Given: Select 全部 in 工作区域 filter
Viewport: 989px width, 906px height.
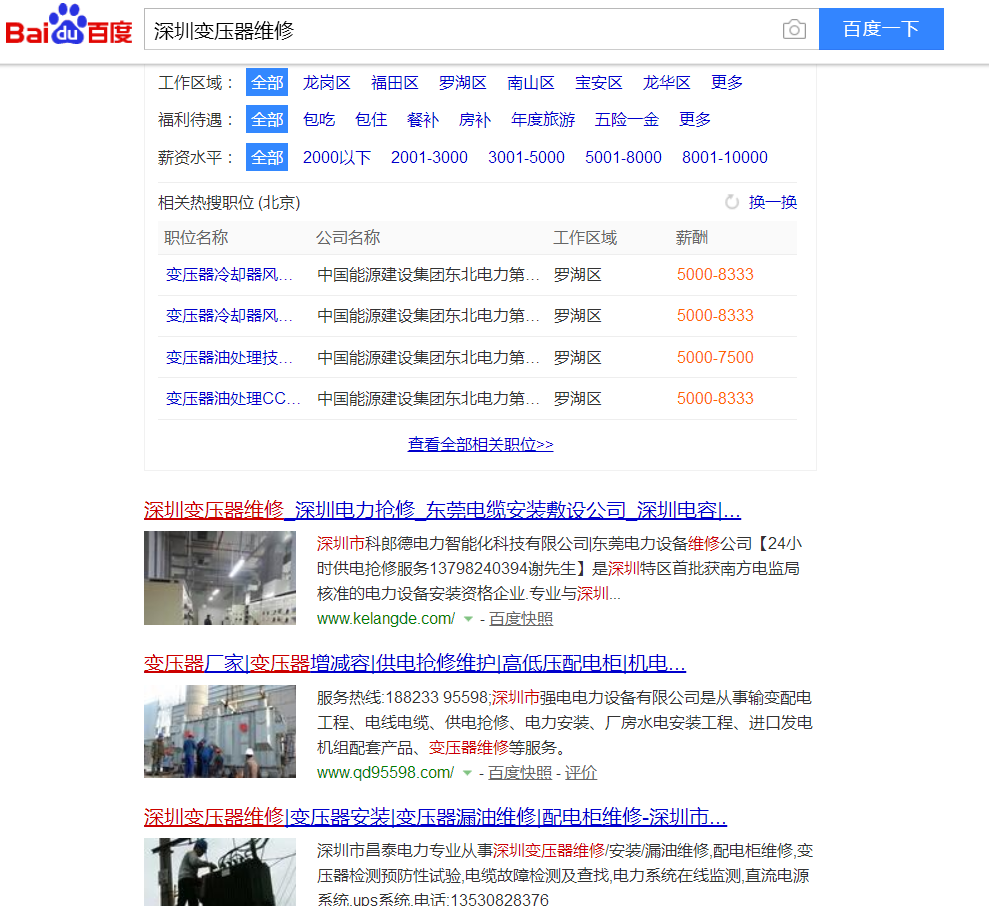Looking at the screenshot, I should tap(267, 82).
